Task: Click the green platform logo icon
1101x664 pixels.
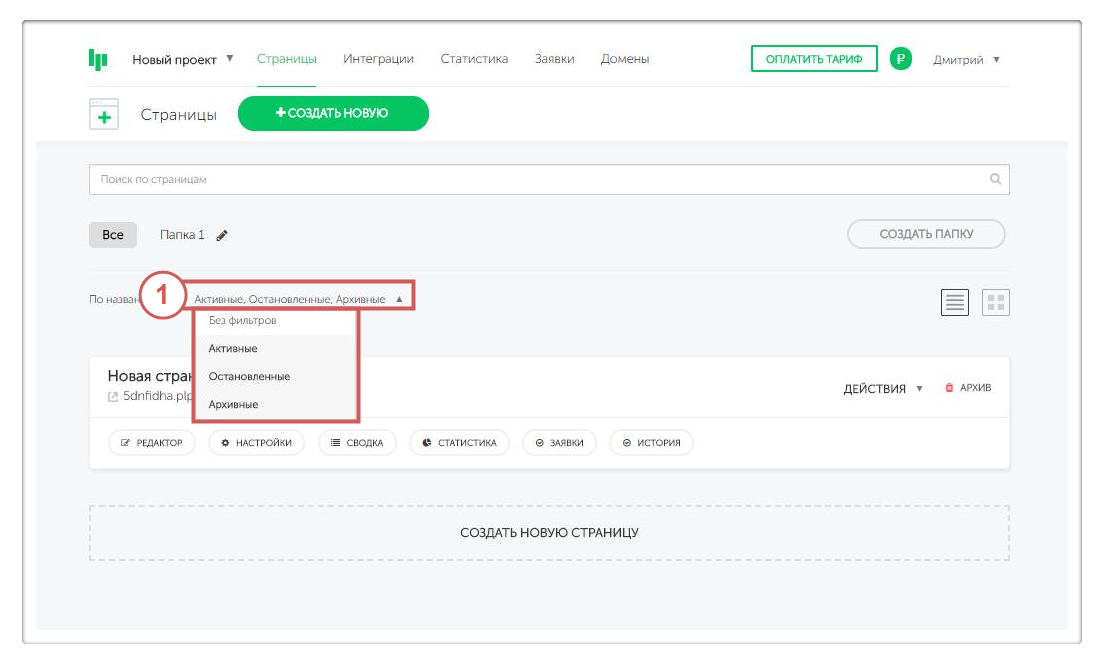Action: [x=97, y=60]
